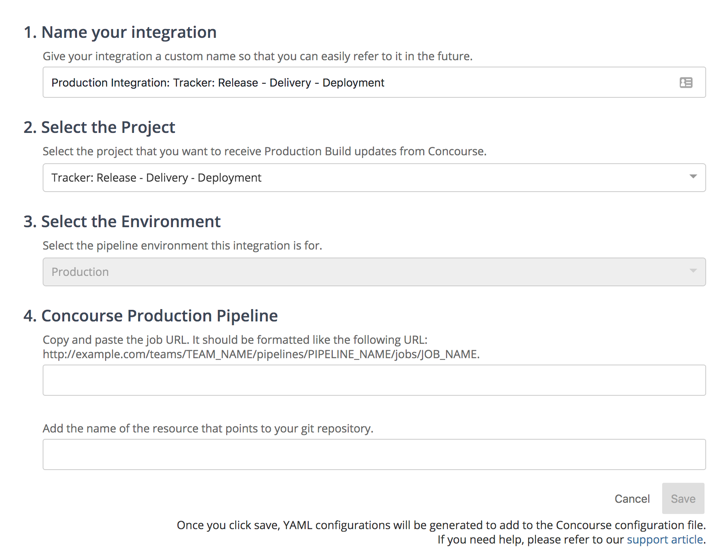Click the "3. Select the Environment" heading
Image resolution: width=728 pixels, height=555 pixels.
122,221
